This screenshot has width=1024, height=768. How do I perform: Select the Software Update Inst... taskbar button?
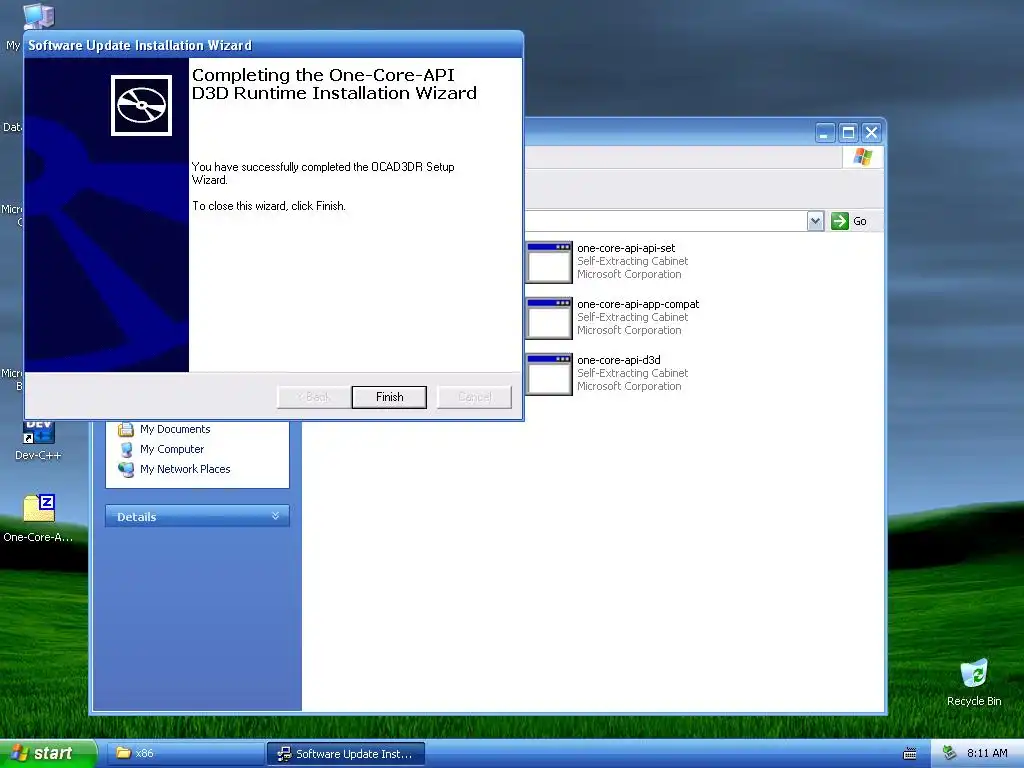(x=345, y=753)
